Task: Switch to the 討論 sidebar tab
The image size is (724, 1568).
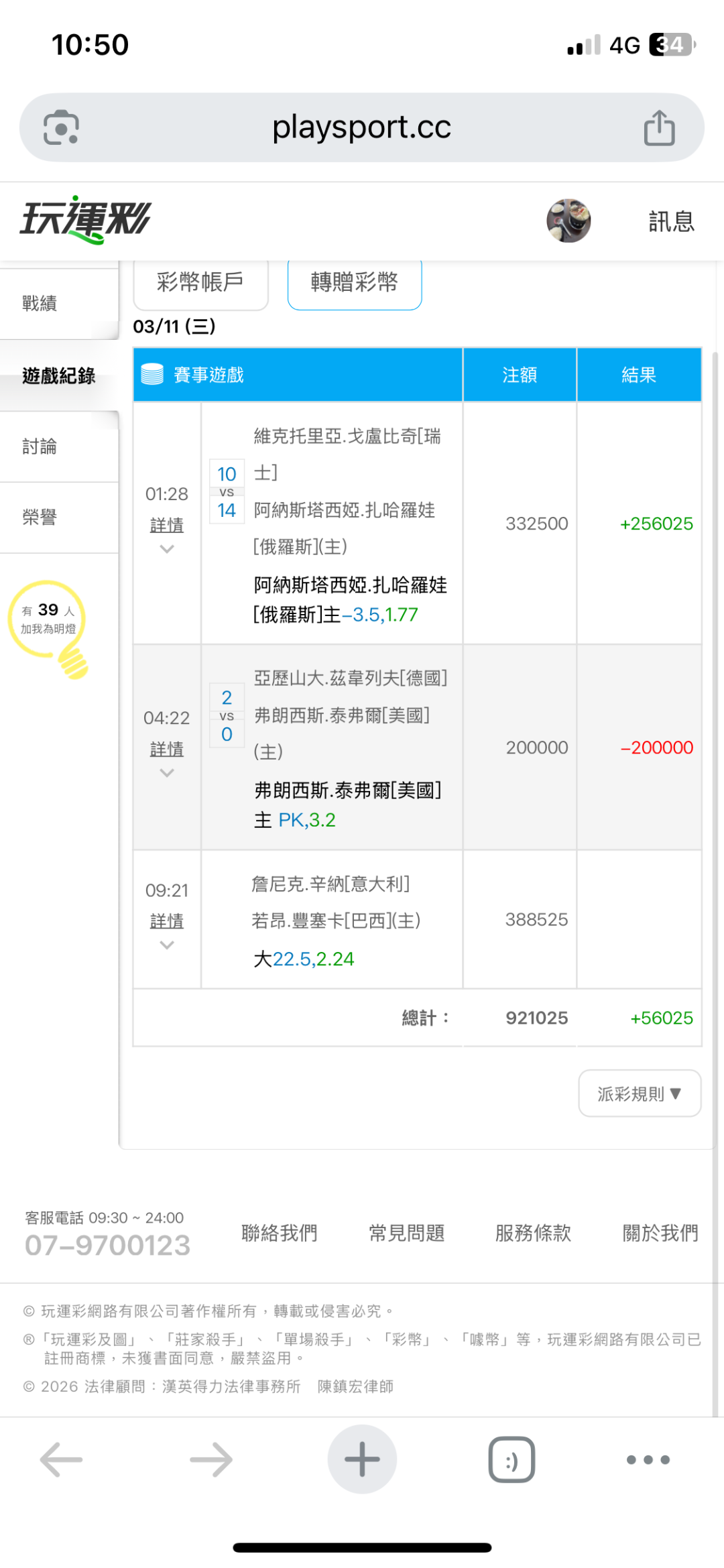Action: pyautogui.click(x=40, y=446)
